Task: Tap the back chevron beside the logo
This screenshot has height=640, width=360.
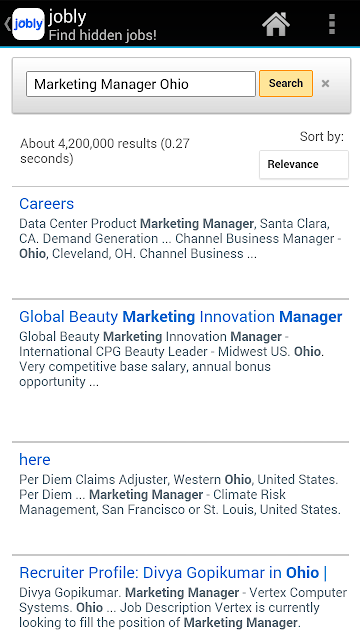Action: point(7,24)
